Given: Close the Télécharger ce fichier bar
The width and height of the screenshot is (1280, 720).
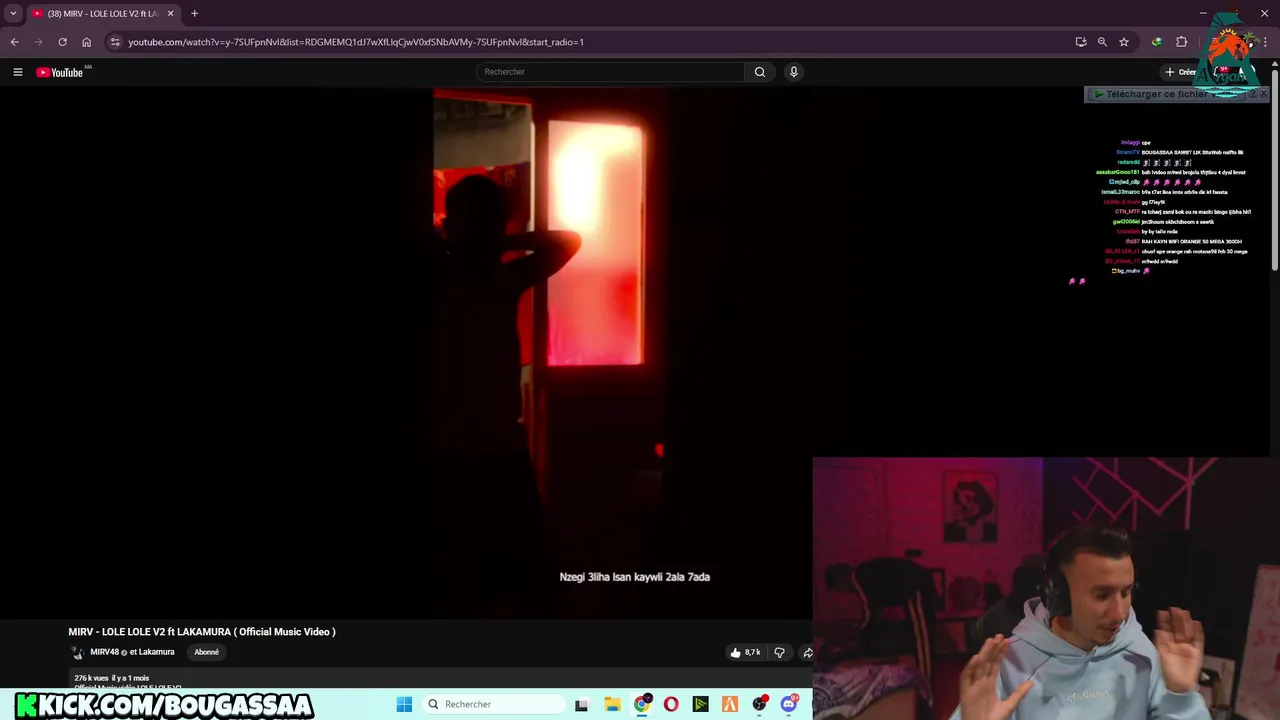Looking at the screenshot, I should (1264, 94).
